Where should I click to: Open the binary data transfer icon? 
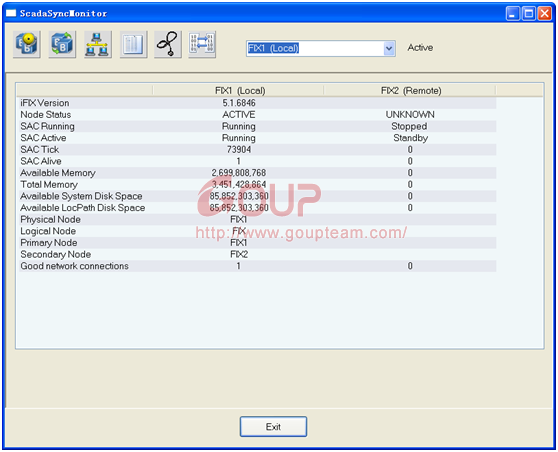[202, 44]
